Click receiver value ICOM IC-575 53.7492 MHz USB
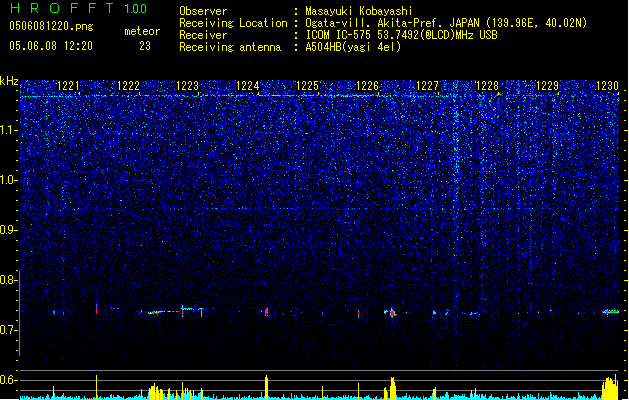Viewport: 629px width, 400px height. tap(401, 35)
